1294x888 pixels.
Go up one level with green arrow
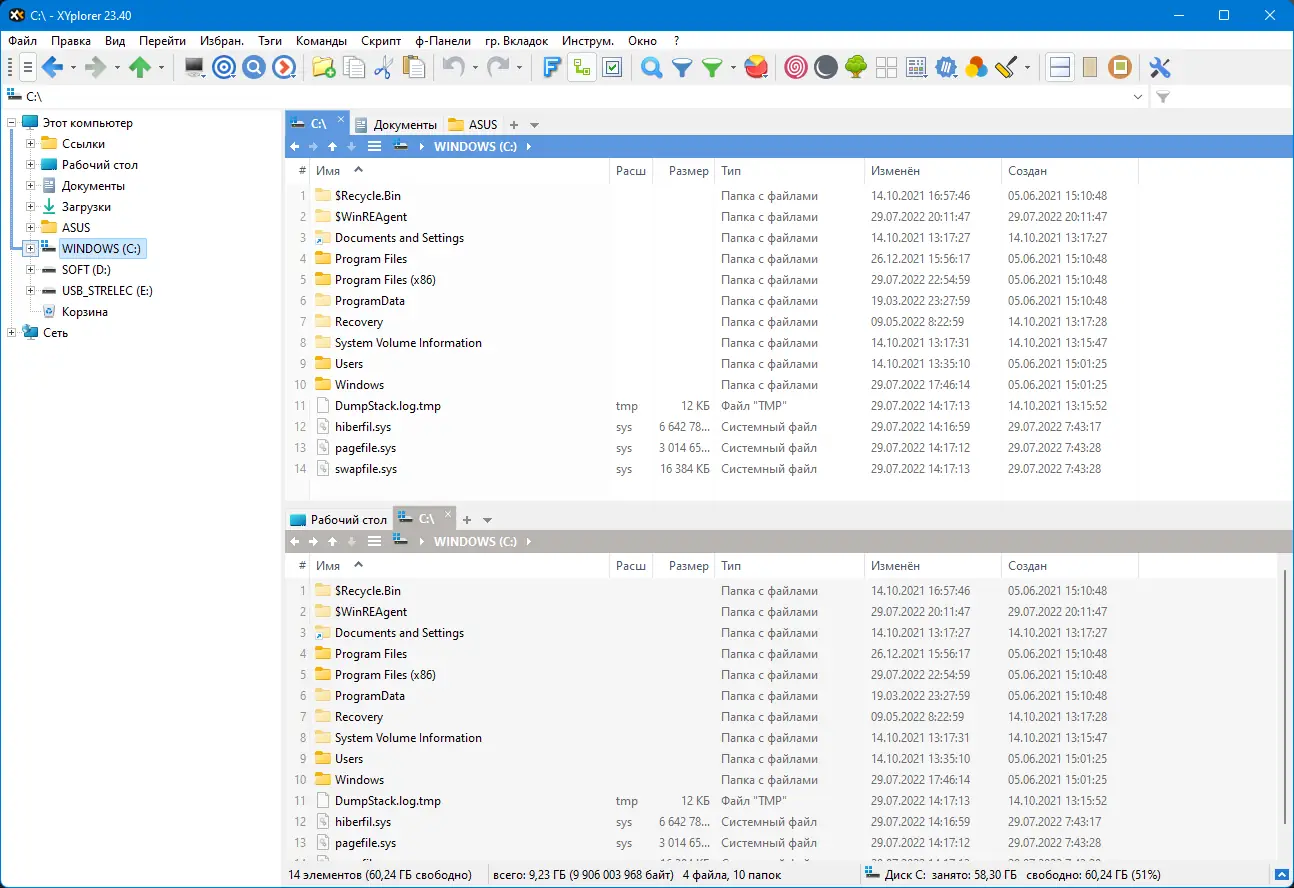[140, 68]
